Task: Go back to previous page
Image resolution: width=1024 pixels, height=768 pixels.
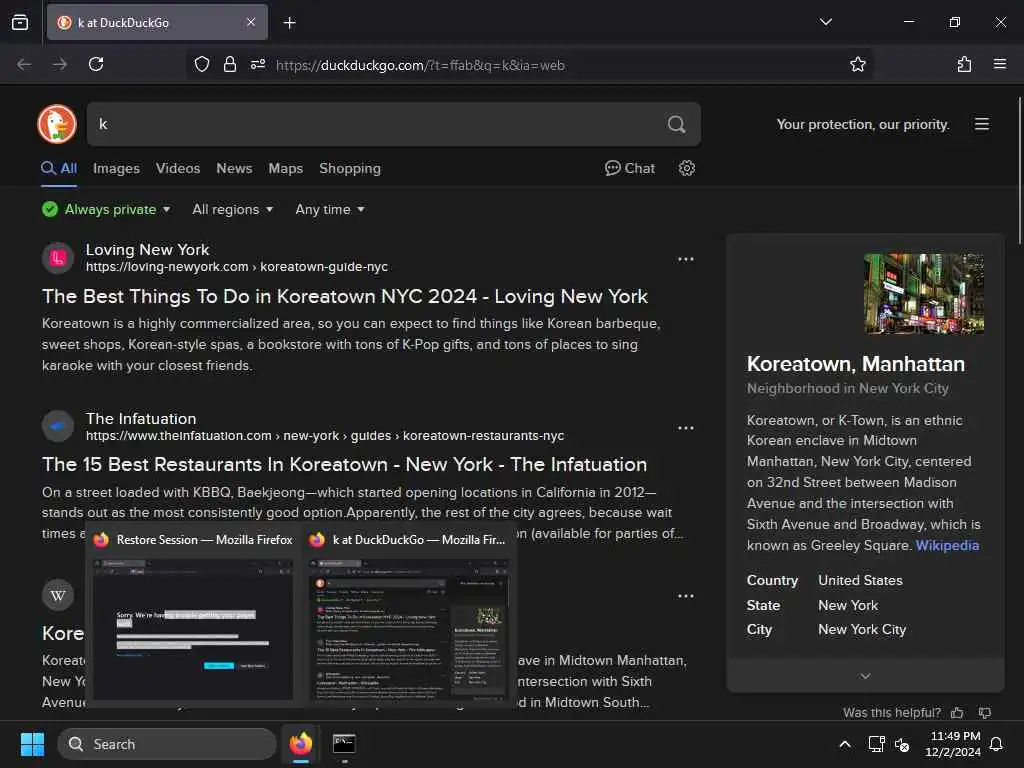Action: pyautogui.click(x=24, y=64)
